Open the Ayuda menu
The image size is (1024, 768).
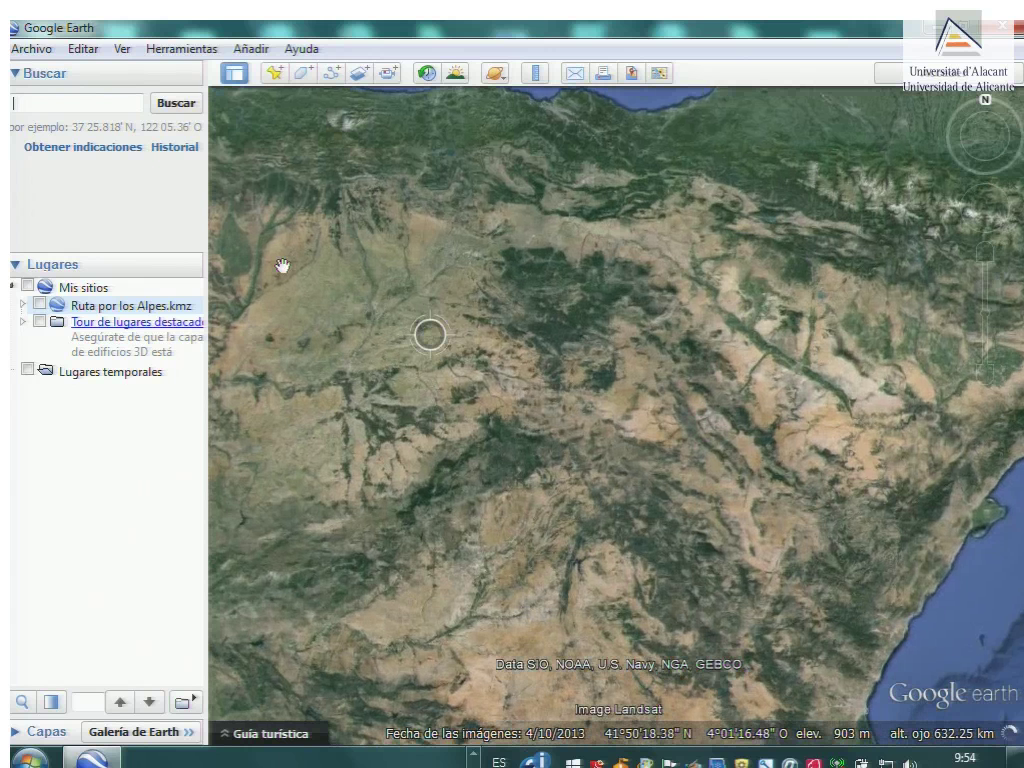pos(302,49)
